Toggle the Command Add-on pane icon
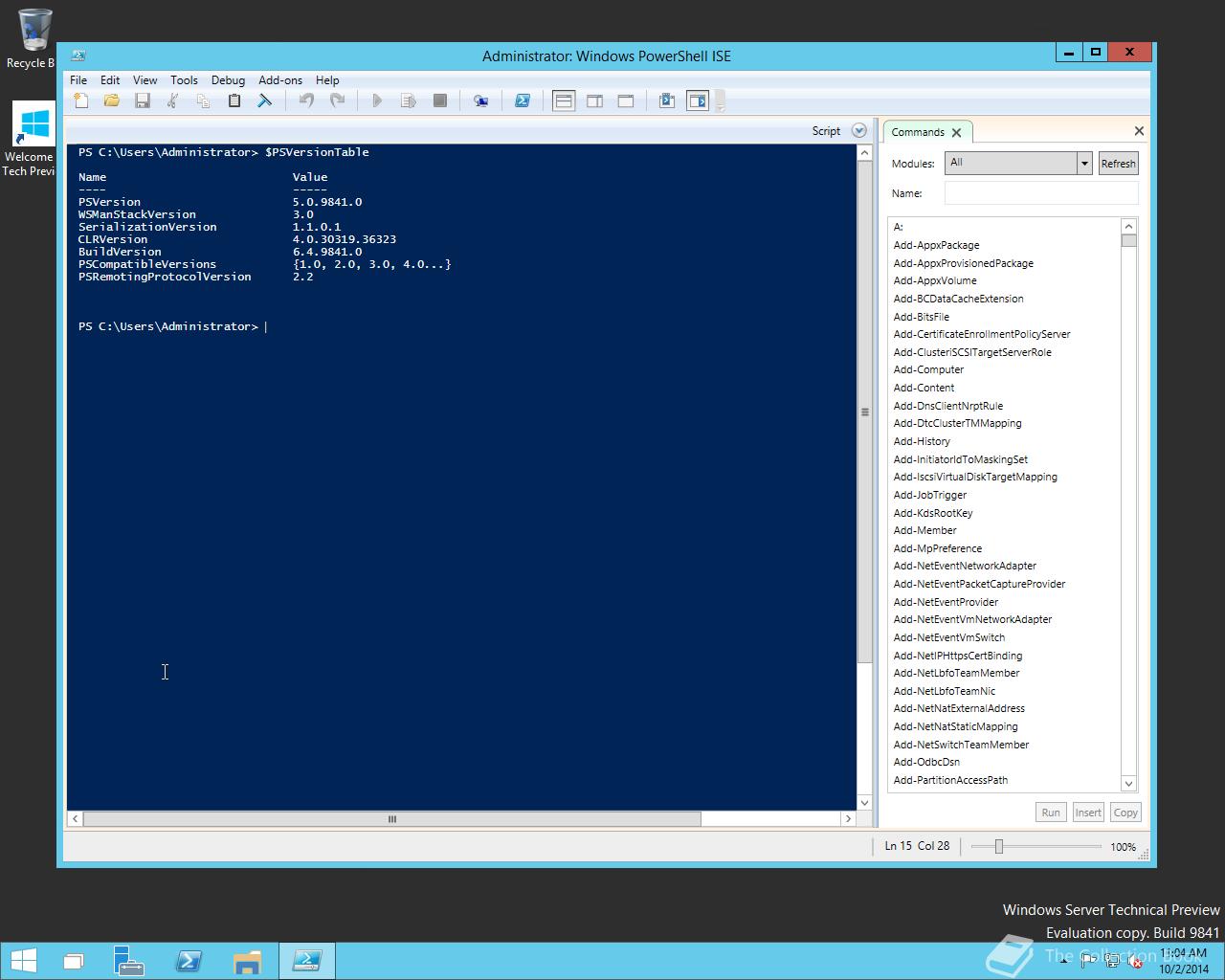Viewport: 1225px width, 980px height. pyautogui.click(x=698, y=100)
